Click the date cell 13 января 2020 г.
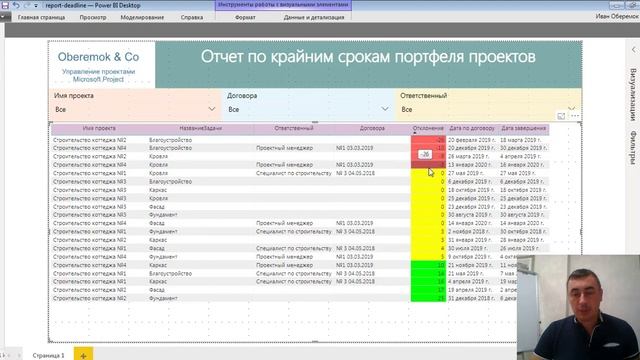The height and width of the screenshot is (360, 640). coord(470,165)
